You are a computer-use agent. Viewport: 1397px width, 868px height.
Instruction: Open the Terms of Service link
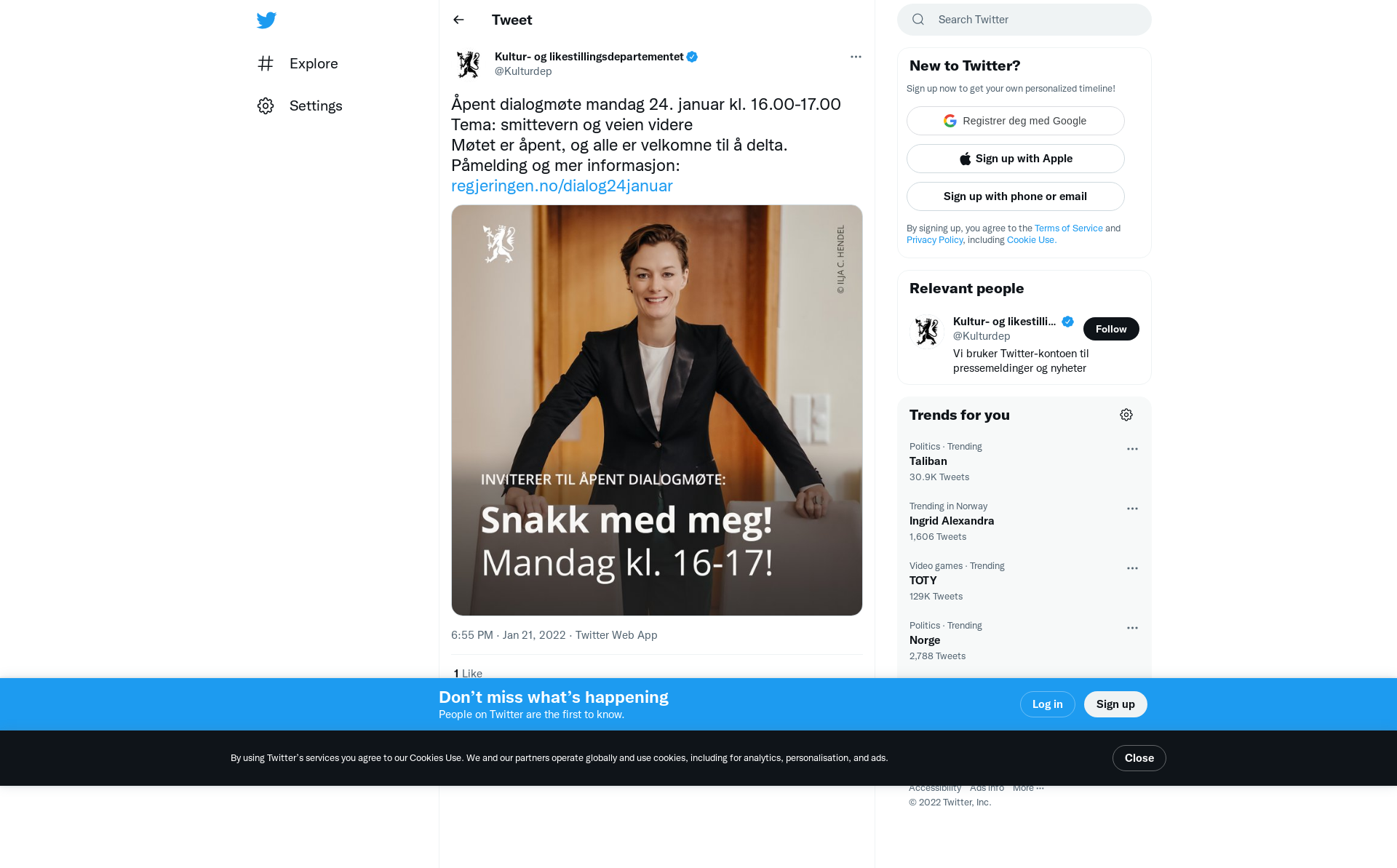pos(1068,228)
